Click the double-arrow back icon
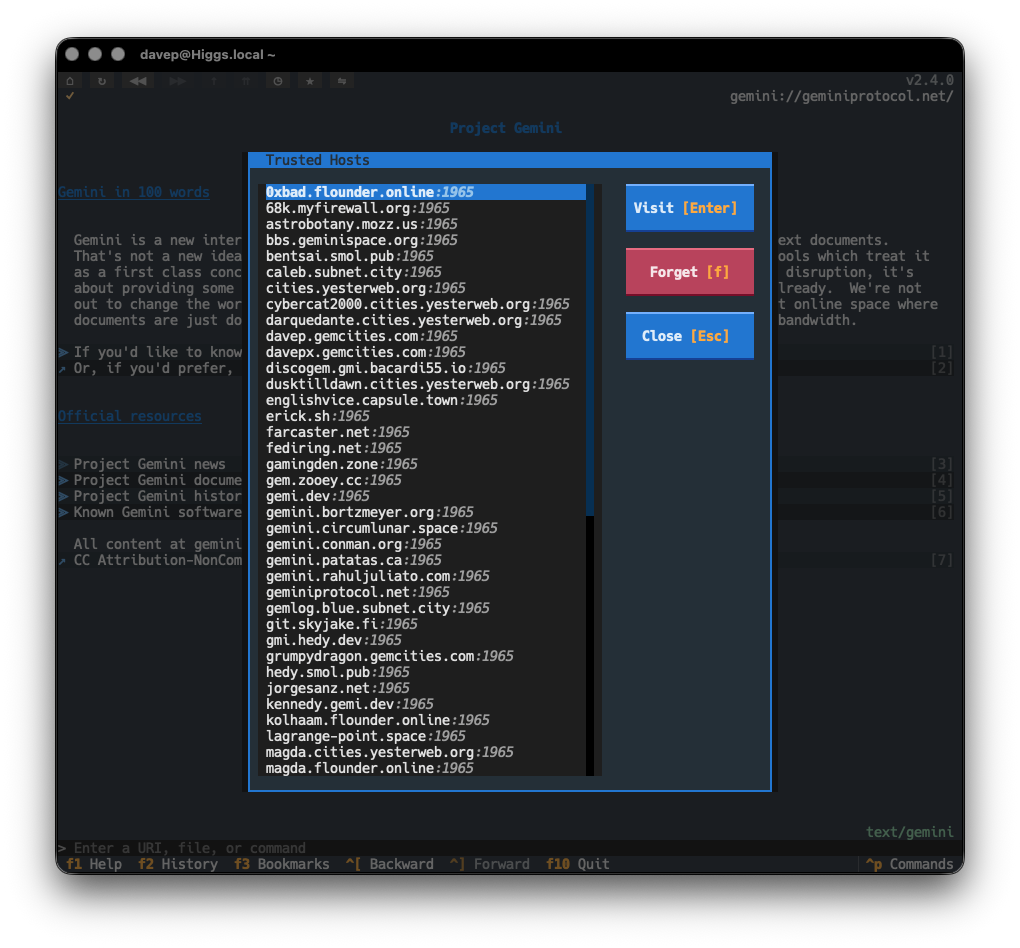This screenshot has height=948, width=1020. (x=138, y=81)
